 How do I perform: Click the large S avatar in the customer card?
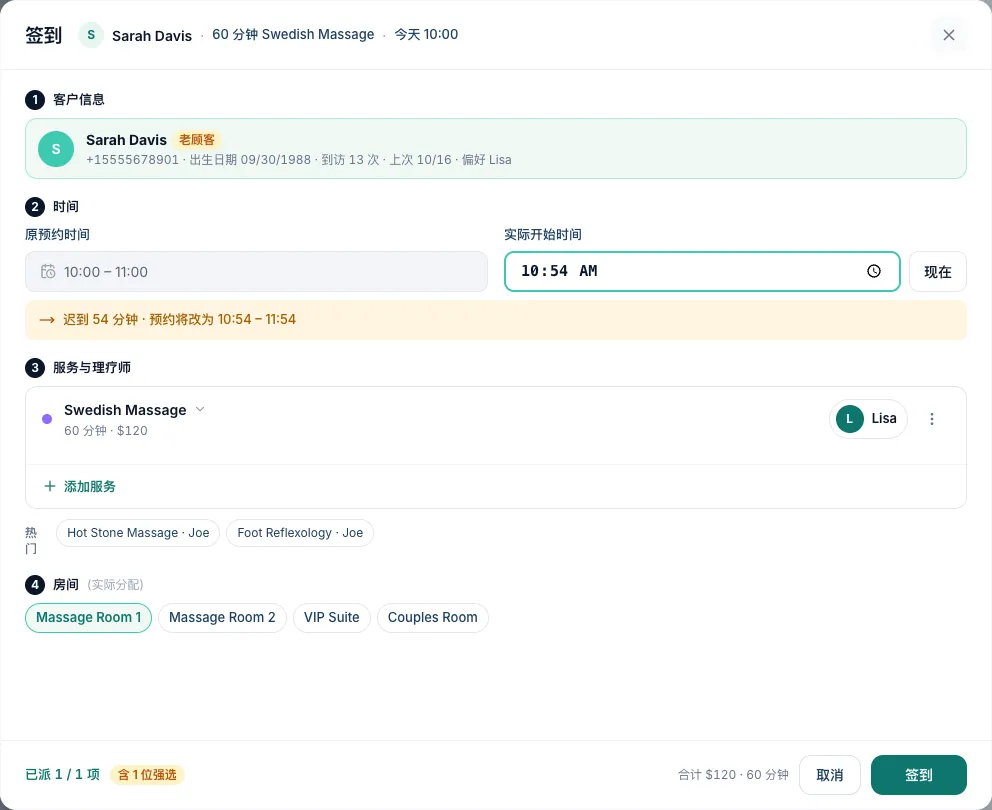[56, 149]
